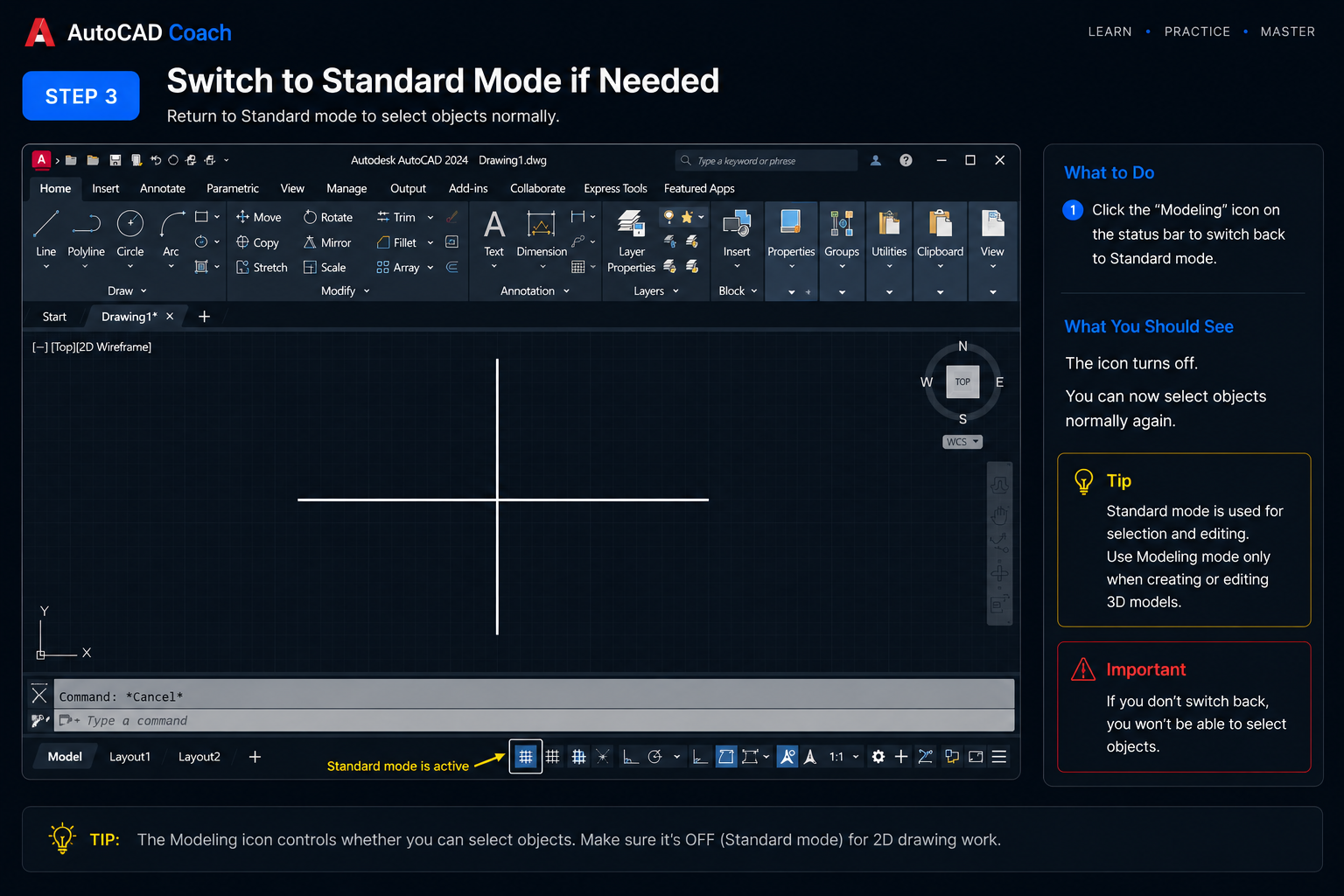
Task: Choose the Move command
Action: [x=258, y=217]
